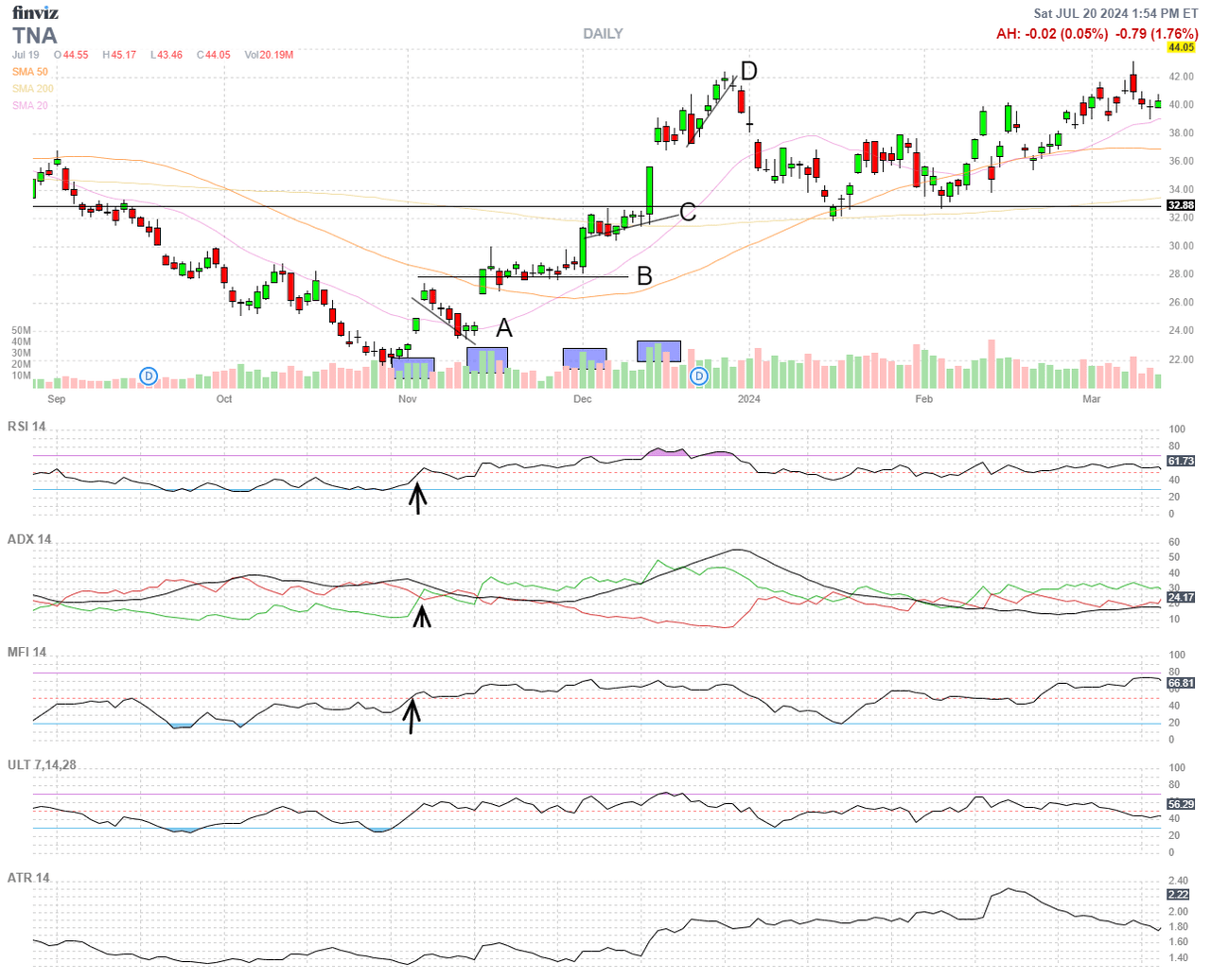
Task: Select the ULT value 56.29
Action: pos(1181,804)
